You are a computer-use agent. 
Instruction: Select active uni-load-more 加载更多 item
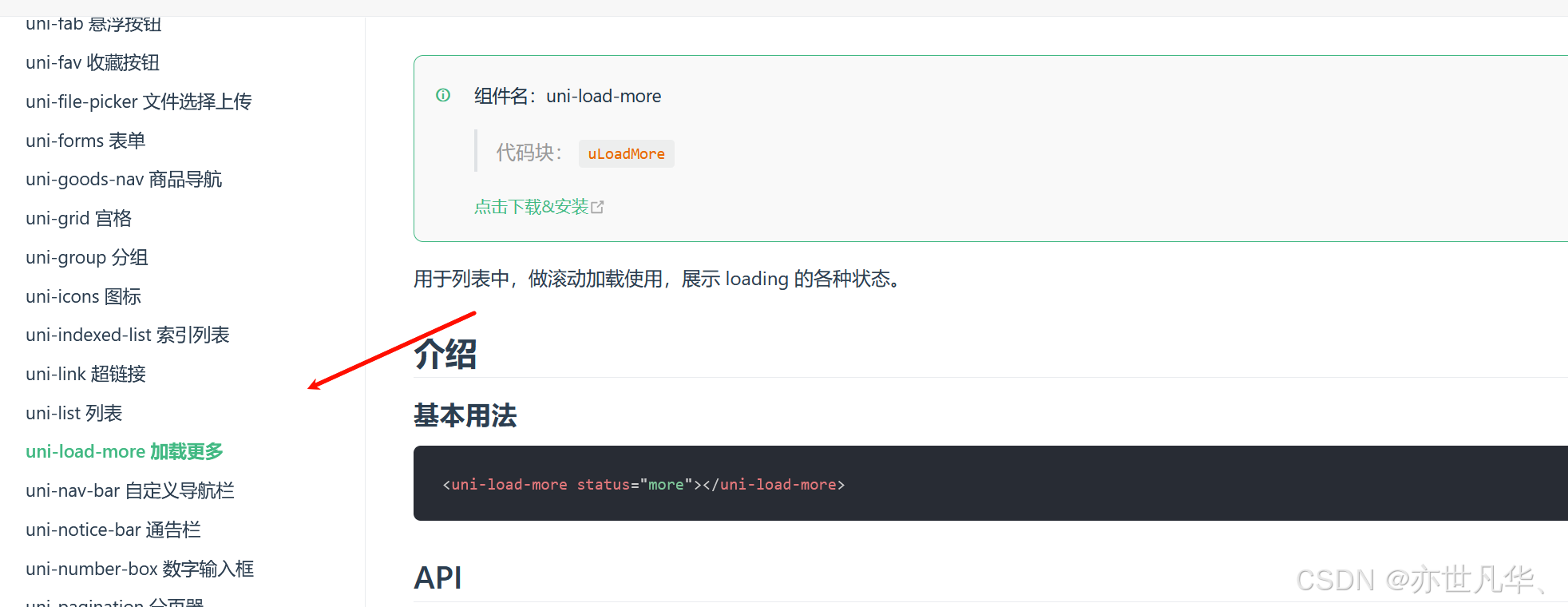tap(125, 451)
